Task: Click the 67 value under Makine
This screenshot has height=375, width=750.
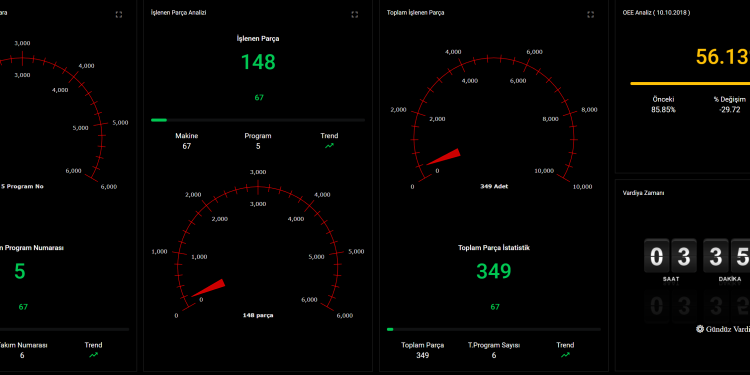Action: pyautogui.click(x=187, y=146)
